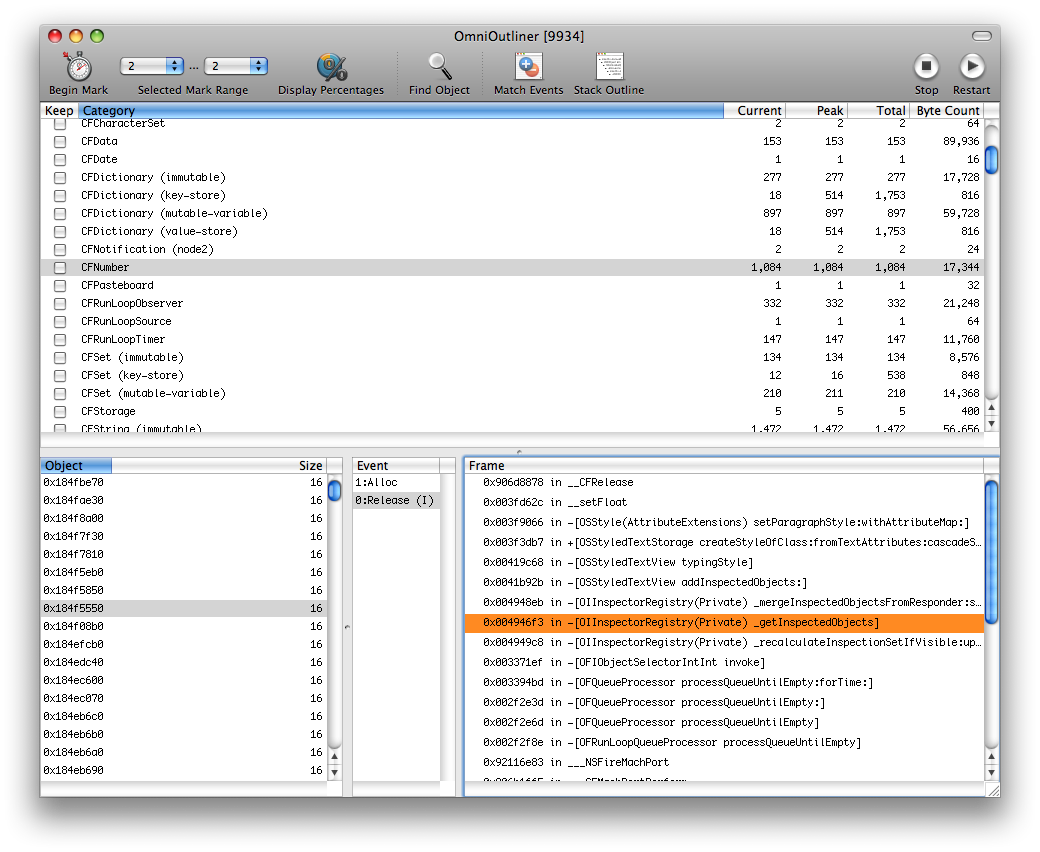Screen dimensions: 1040x852
Task: Sort by Total column header
Action: coord(878,110)
